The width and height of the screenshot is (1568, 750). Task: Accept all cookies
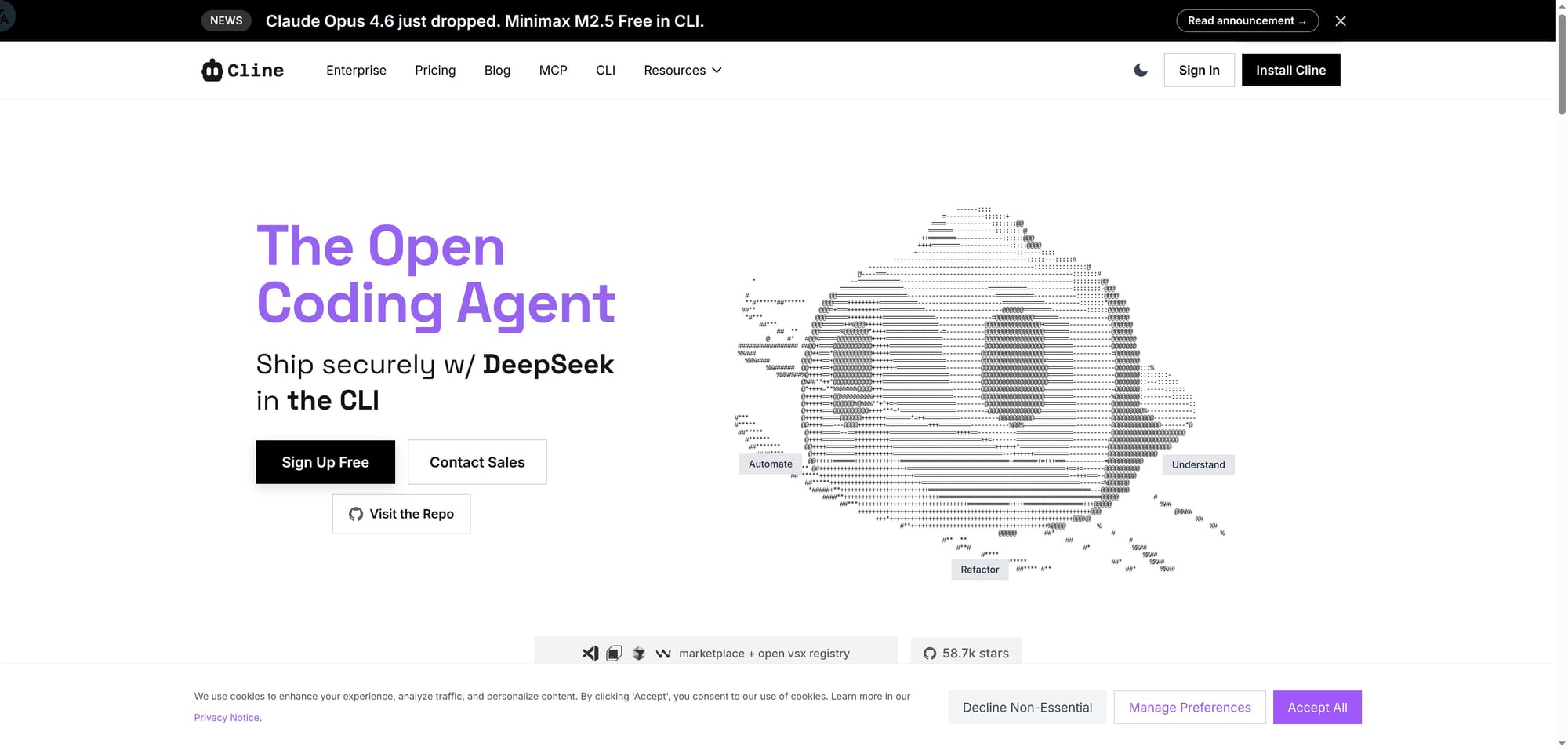coord(1316,708)
